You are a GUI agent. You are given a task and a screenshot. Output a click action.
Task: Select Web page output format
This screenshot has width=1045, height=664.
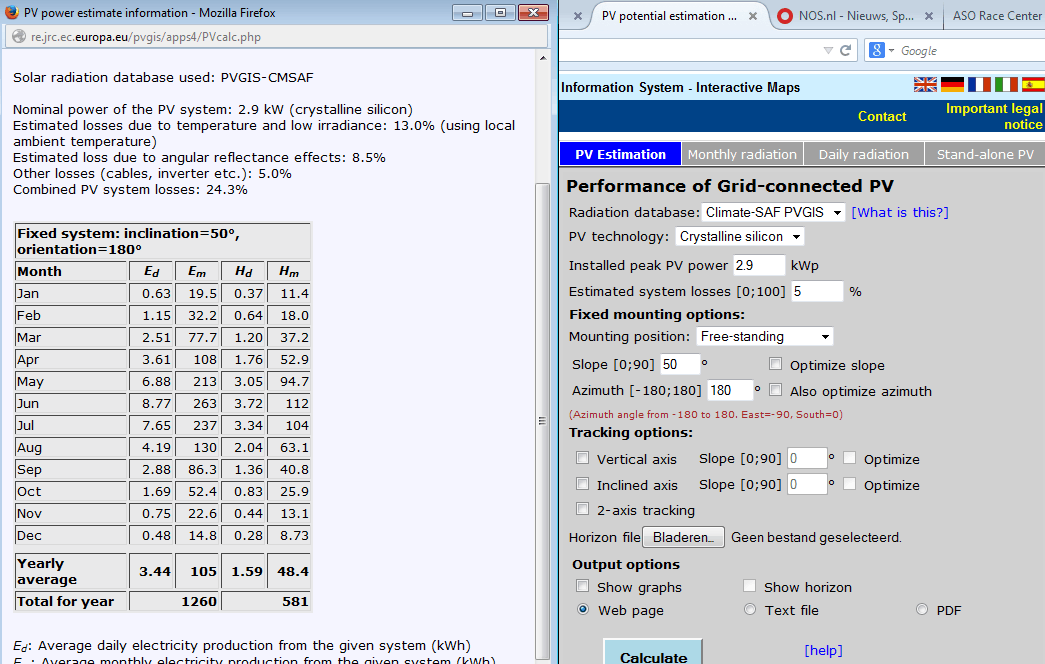pos(583,609)
